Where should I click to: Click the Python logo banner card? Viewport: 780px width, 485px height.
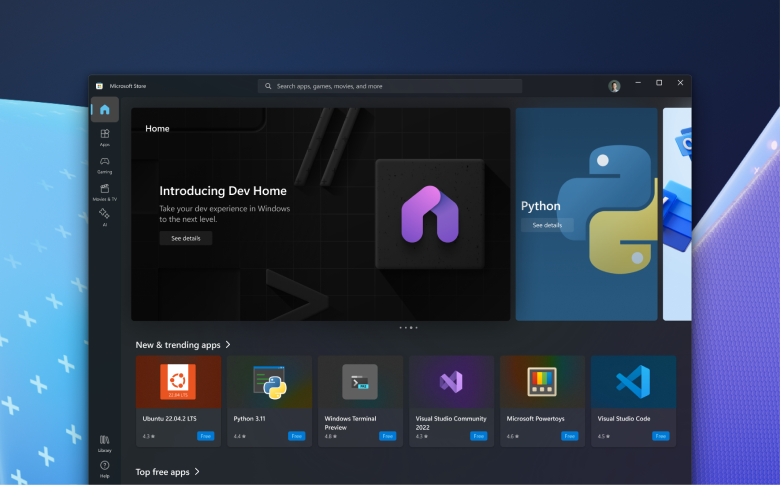tap(586, 214)
